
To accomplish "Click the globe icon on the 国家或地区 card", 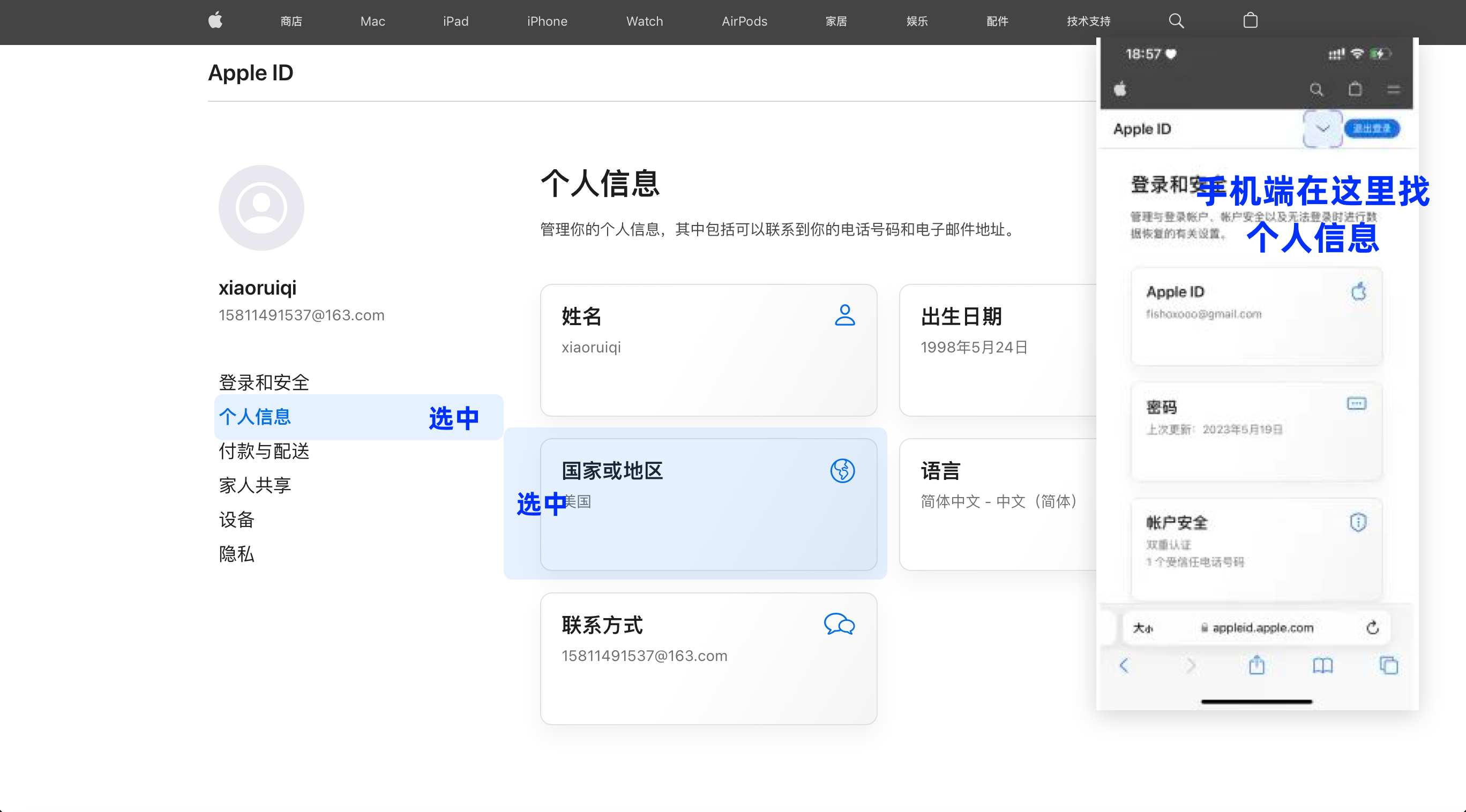I will click(x=842, y=471).
